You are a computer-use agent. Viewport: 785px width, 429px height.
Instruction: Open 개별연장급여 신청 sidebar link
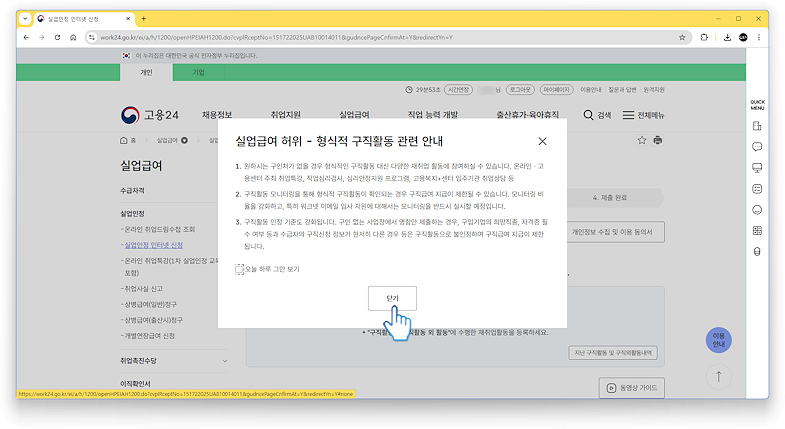149,336
